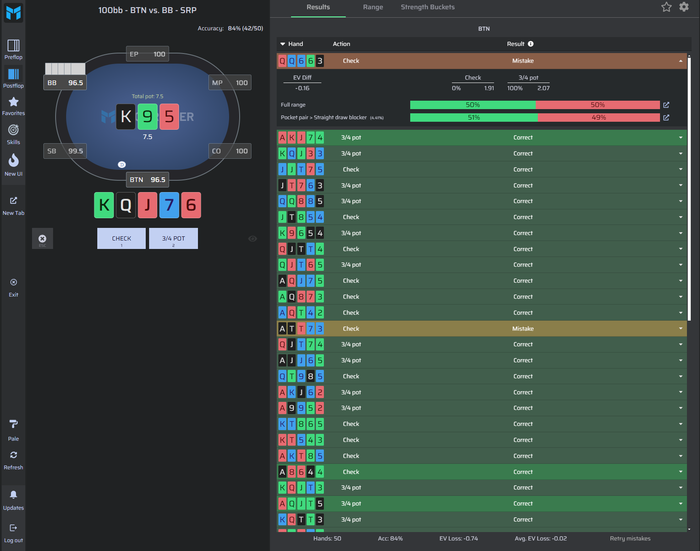Open Pocket pair straight draw blocker external link
The width and height of the screenshot is (700, 551).
pyautogui.click(x=666, y=118)
